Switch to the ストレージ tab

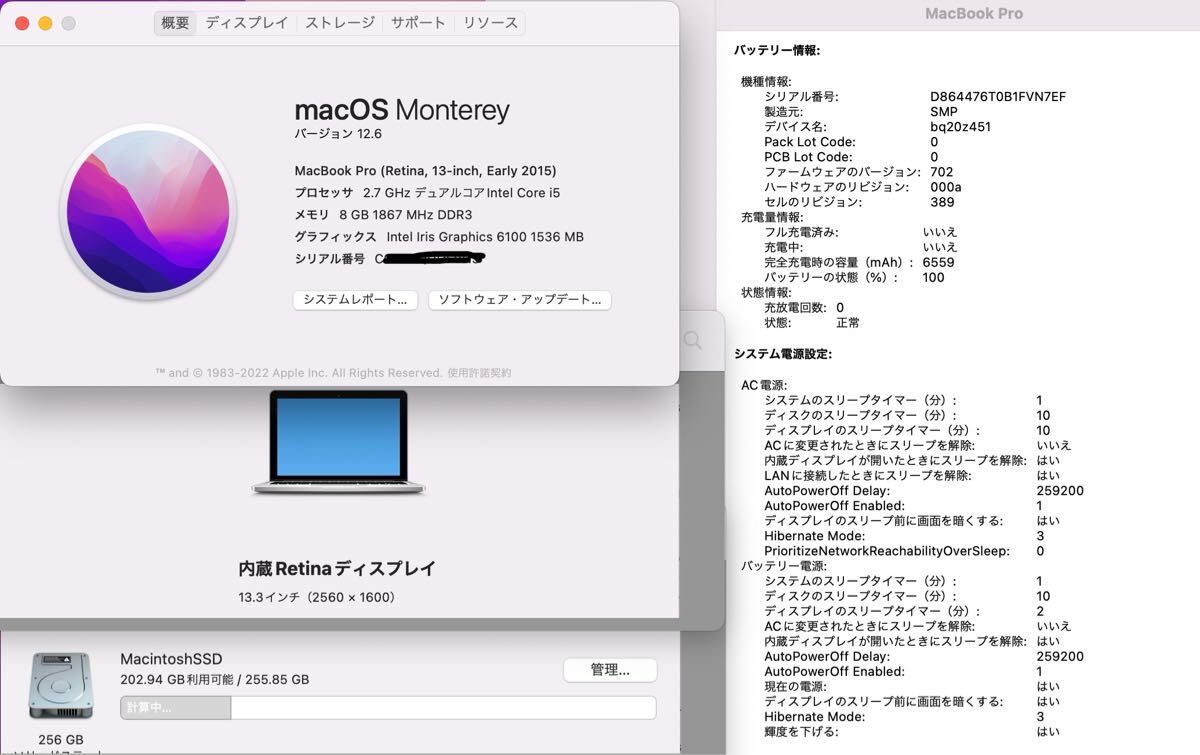pyautogui.click(x=340, y=23)
